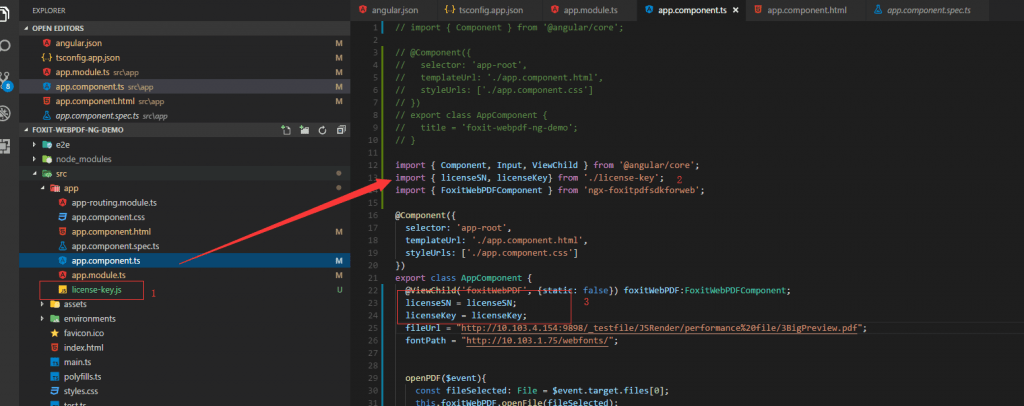The height and width of the screenshot is (406, 1024).
Task: Open styles.css in file tree
Action: [x=185, y=391]
